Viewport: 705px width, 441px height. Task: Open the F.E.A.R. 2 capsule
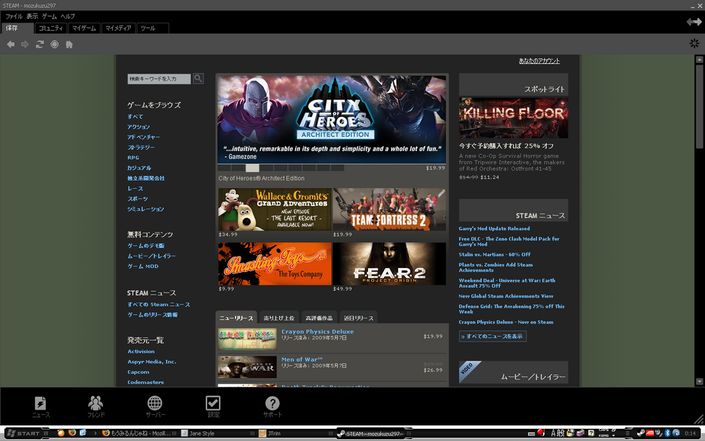389,264
